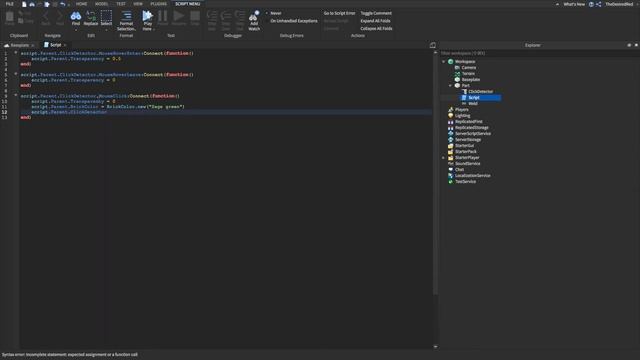Collapse the Part tree node
The height and width of the screenshot is (360, 640).
click(x=450, y=86)
